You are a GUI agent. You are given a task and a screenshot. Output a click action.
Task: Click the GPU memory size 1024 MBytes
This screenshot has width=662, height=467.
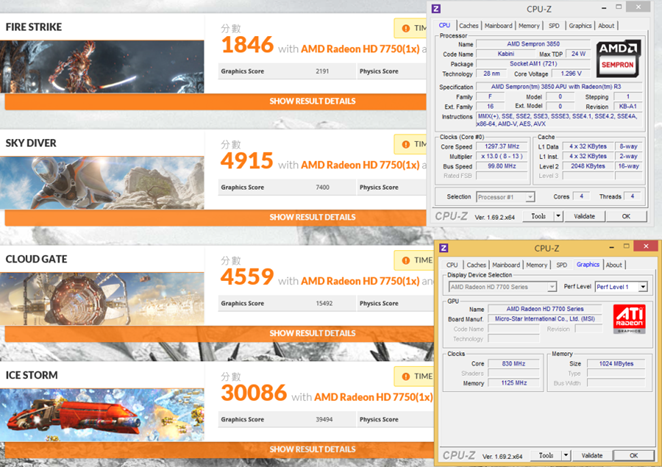point(616,364)
